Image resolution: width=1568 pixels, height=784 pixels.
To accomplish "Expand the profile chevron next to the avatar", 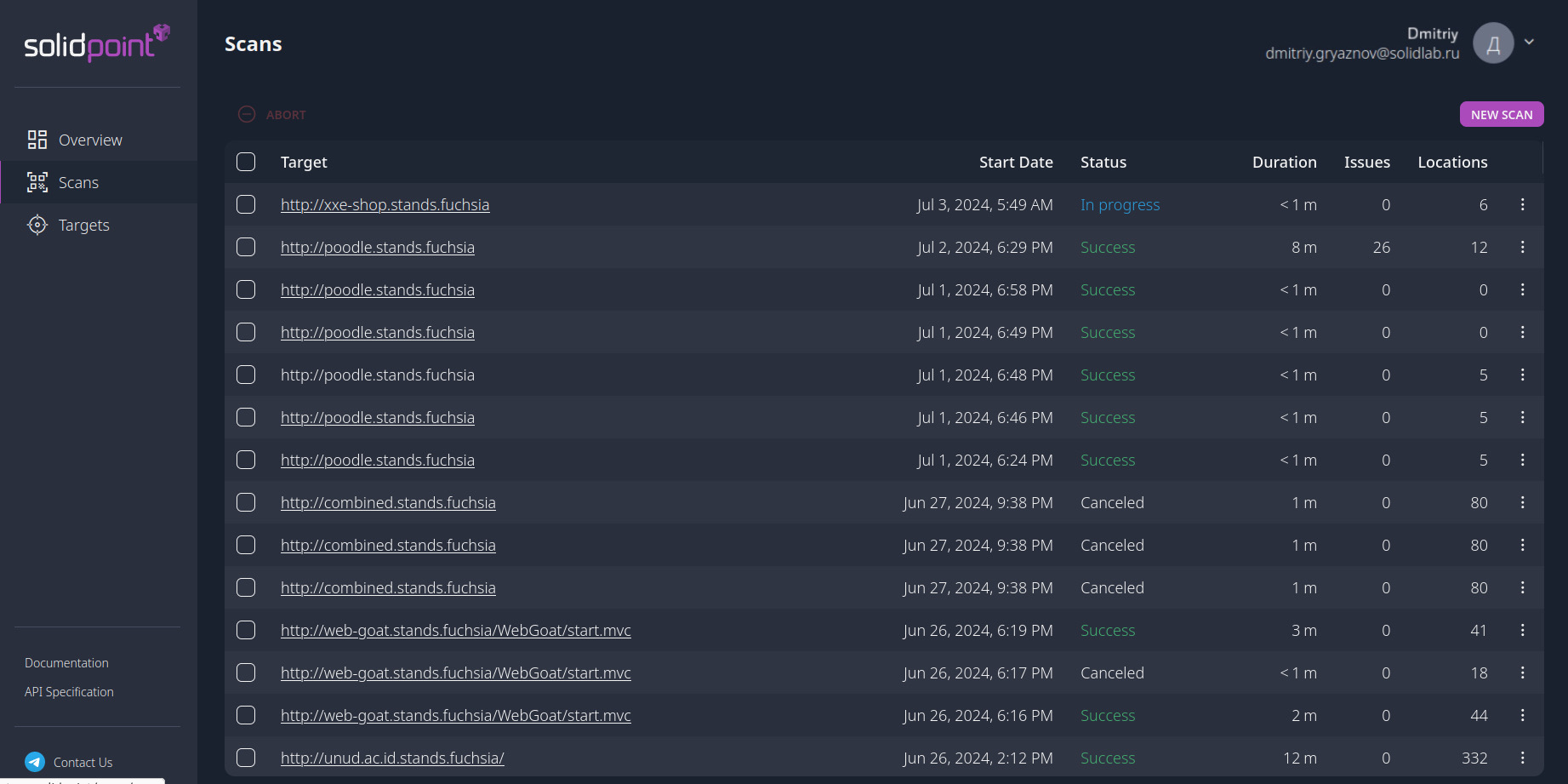I will tap(1529, 42).
